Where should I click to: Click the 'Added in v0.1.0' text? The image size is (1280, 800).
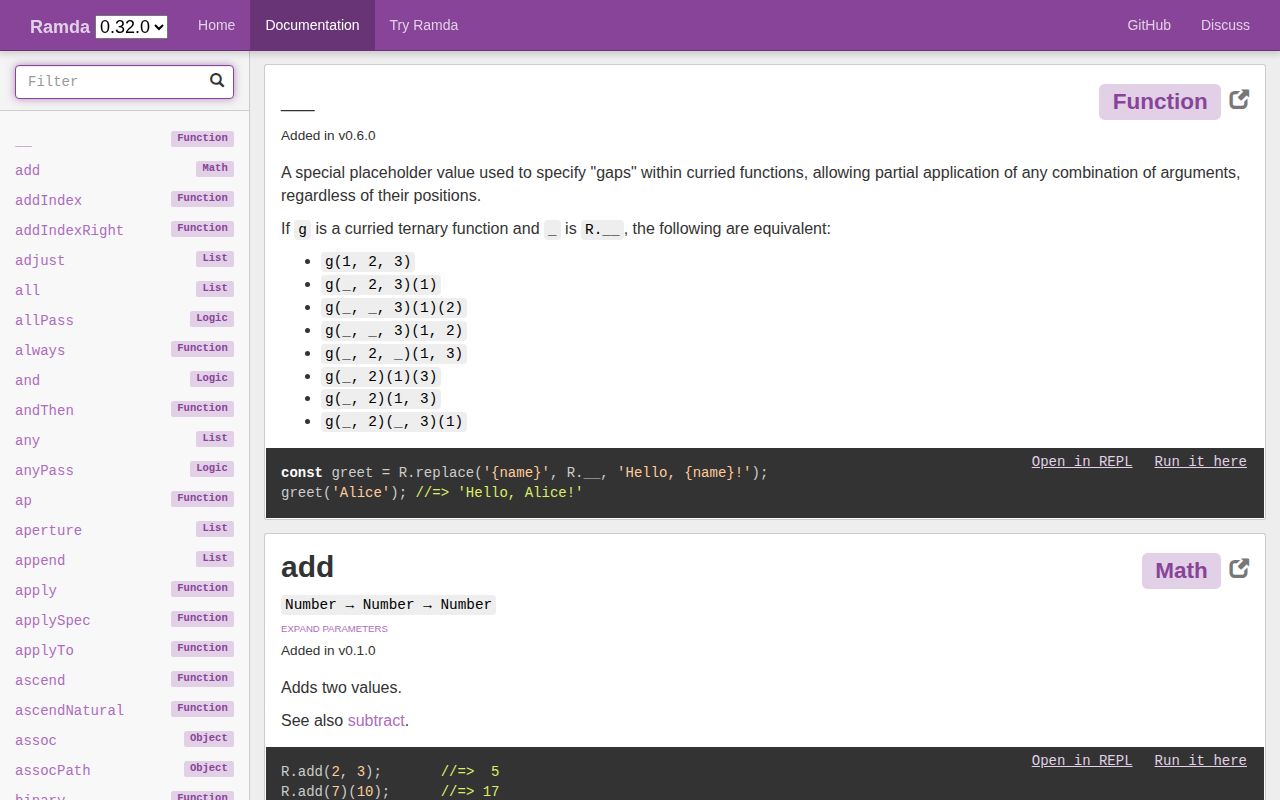click(328, 651)
